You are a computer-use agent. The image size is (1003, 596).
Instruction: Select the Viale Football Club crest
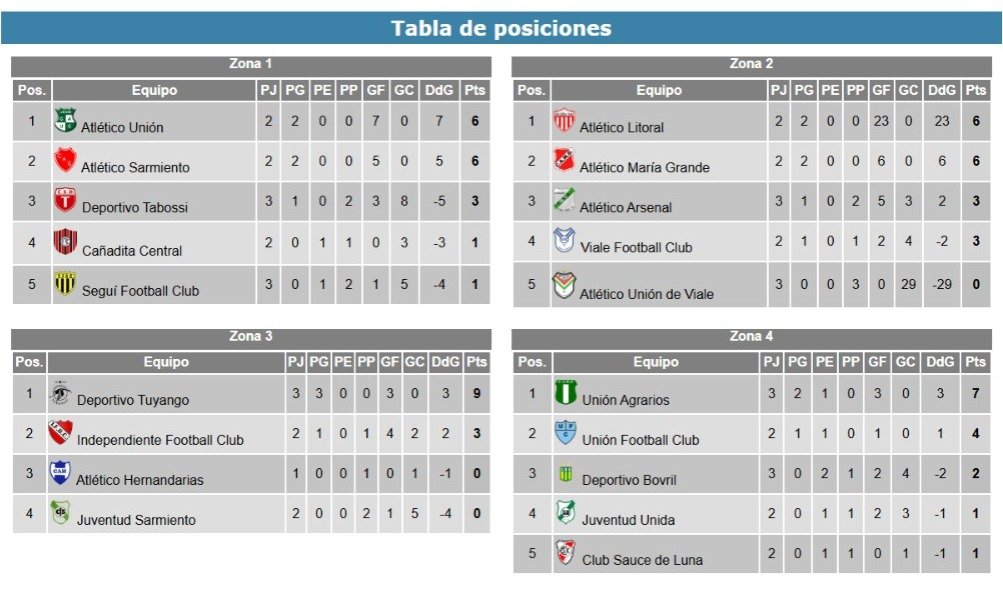[564, 240]
